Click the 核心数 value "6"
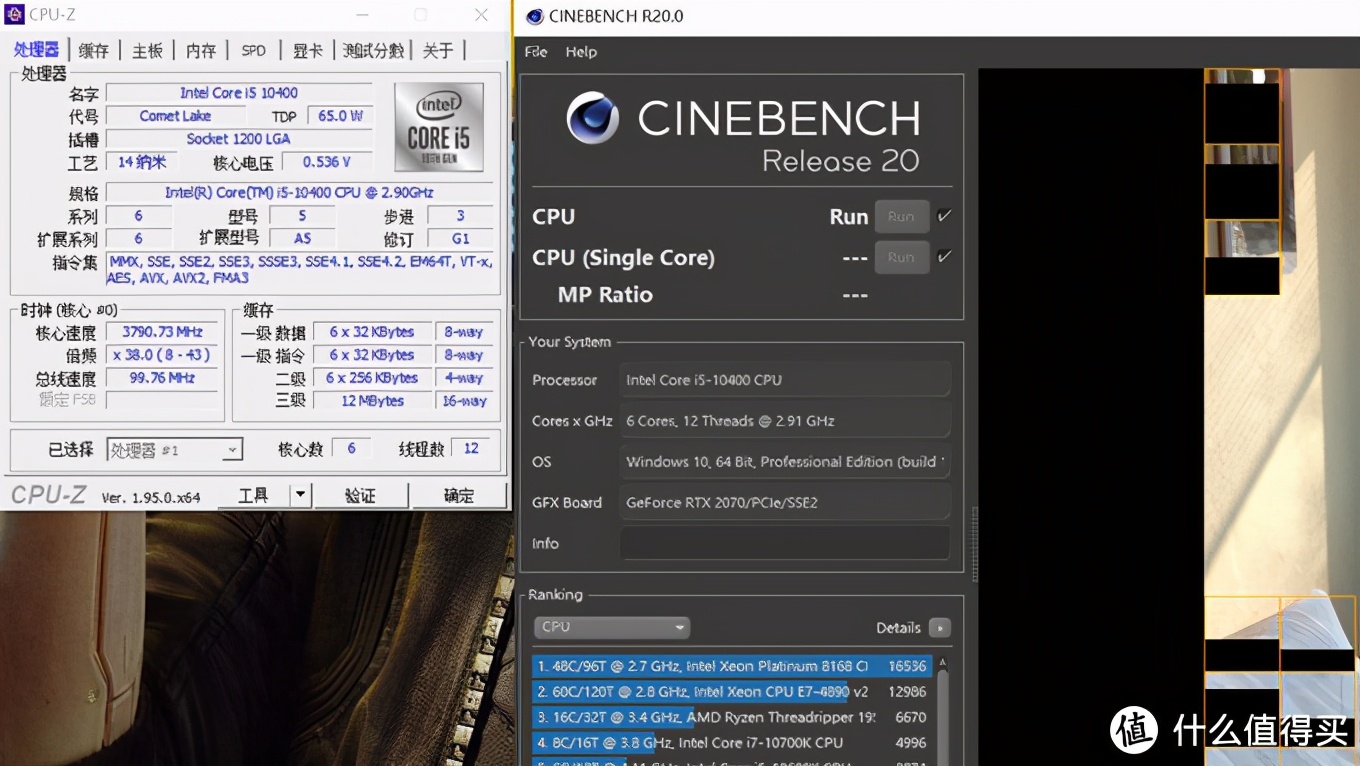The height and width of the screenshot is (766, 1360). (x=351, y=449)
